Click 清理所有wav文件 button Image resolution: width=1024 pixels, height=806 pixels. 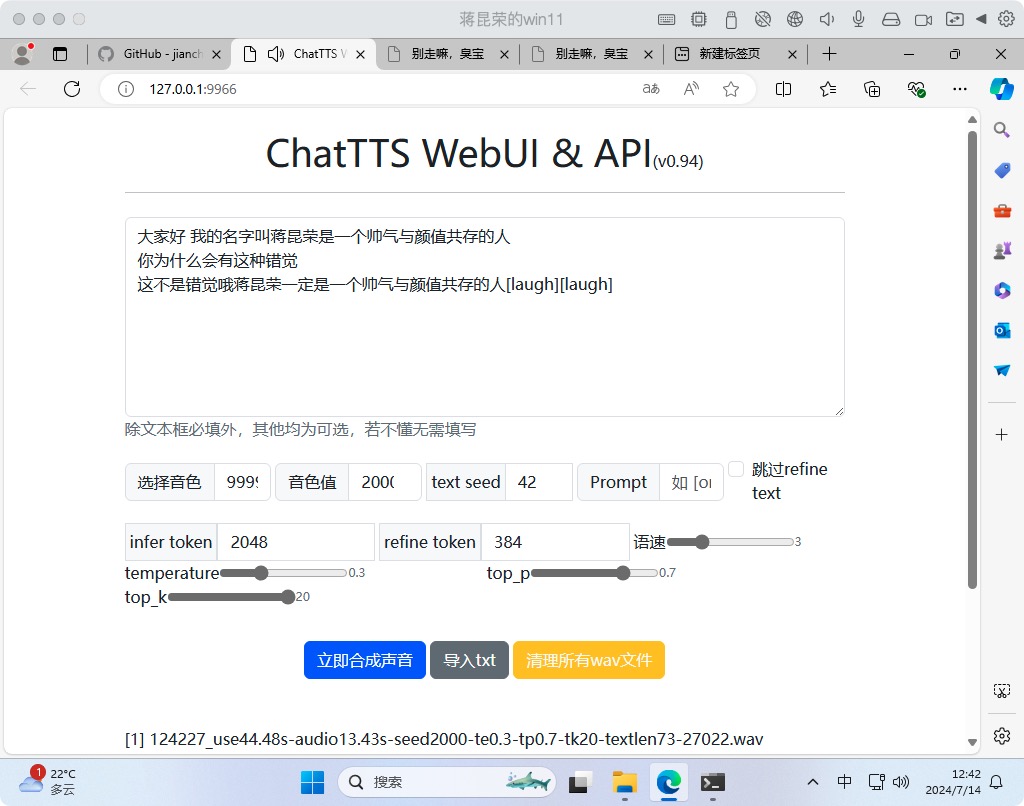point(588,660)
